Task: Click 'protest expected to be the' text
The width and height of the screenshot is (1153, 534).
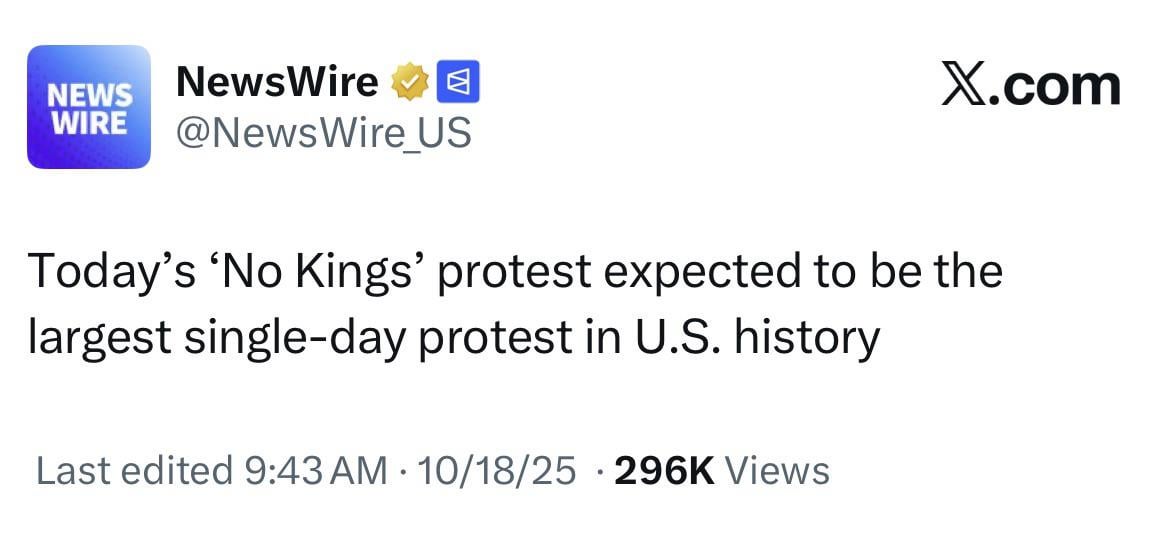Action: point(719,272)
